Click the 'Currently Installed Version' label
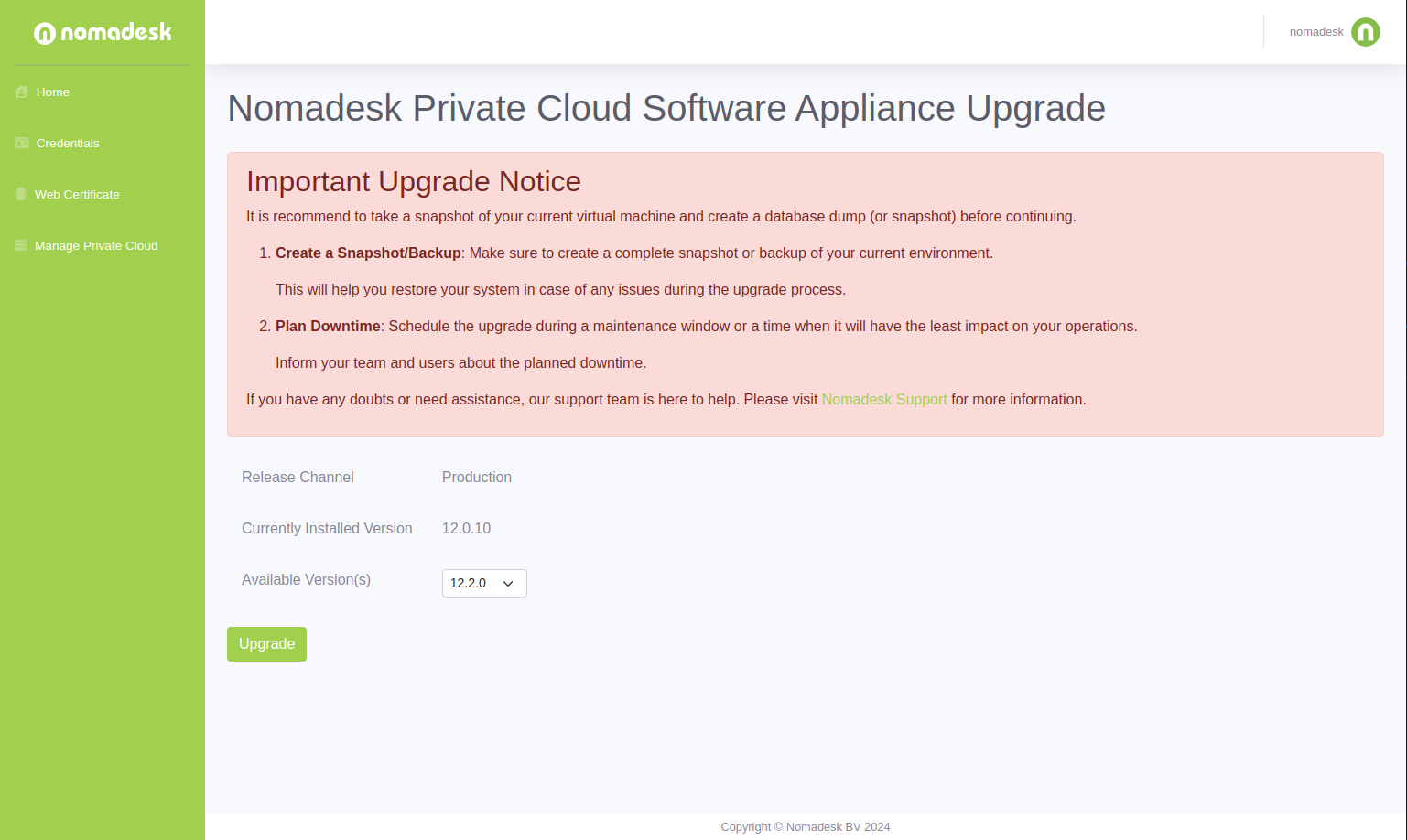 pyautogui.click(x=327, y=529)
